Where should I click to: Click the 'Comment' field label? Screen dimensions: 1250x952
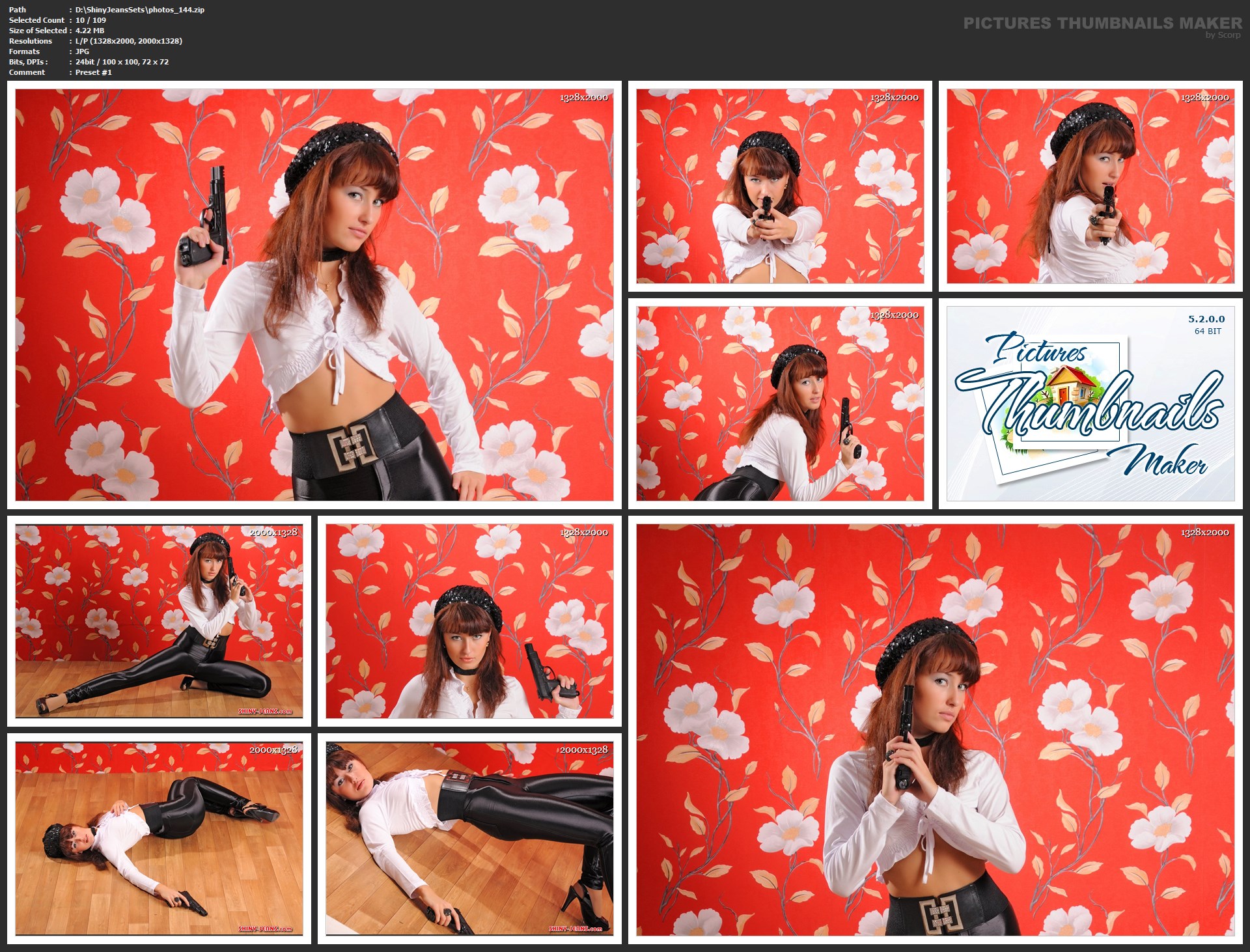tap(27, 72)
